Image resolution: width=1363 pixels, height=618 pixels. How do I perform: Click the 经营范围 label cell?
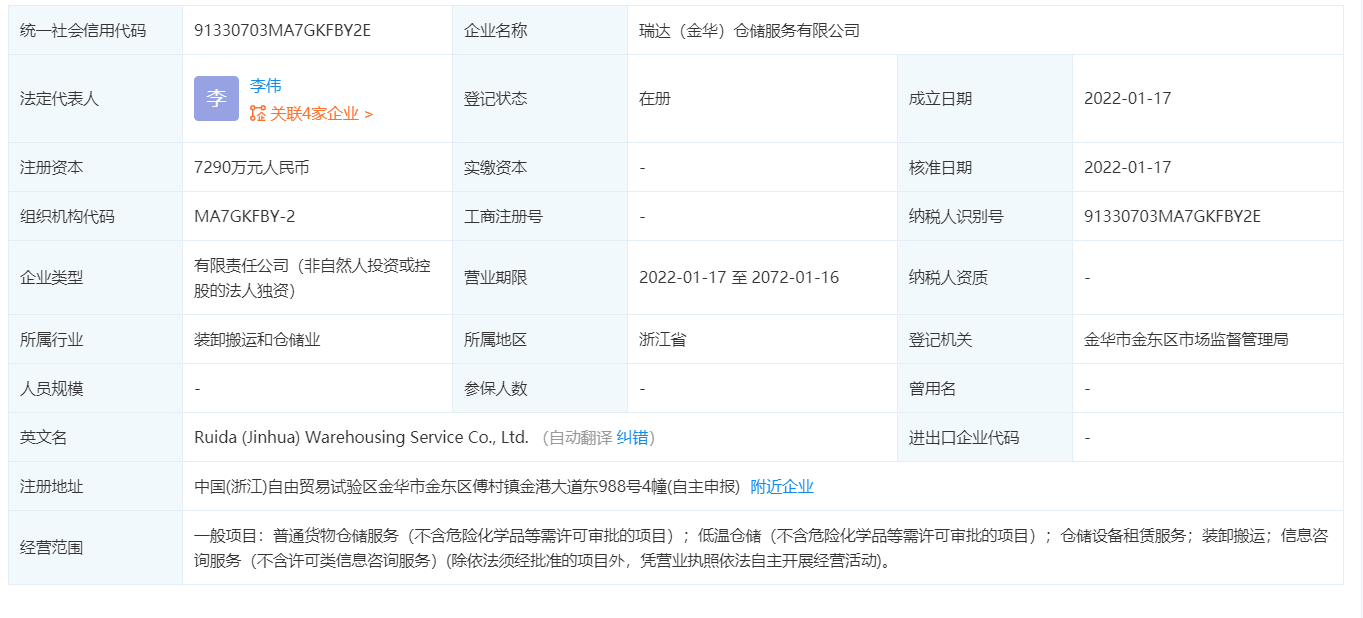(x=96, y=548)
